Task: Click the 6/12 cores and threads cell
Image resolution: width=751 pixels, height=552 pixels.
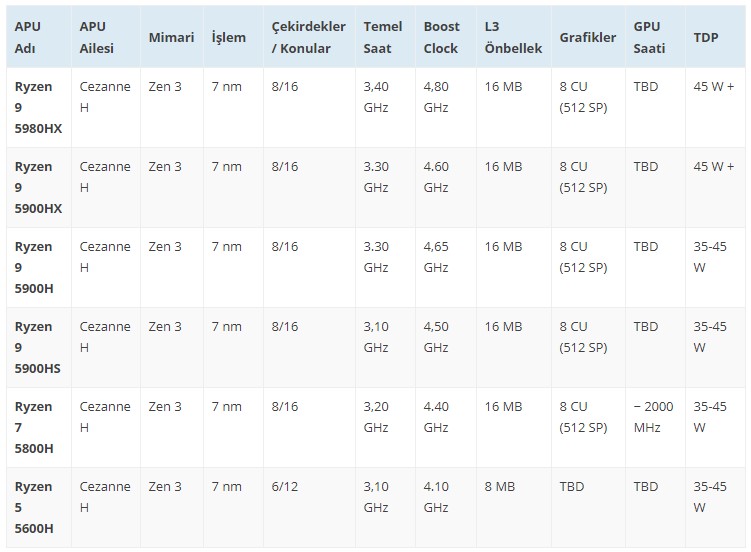Action: click(x=284, y=487)
